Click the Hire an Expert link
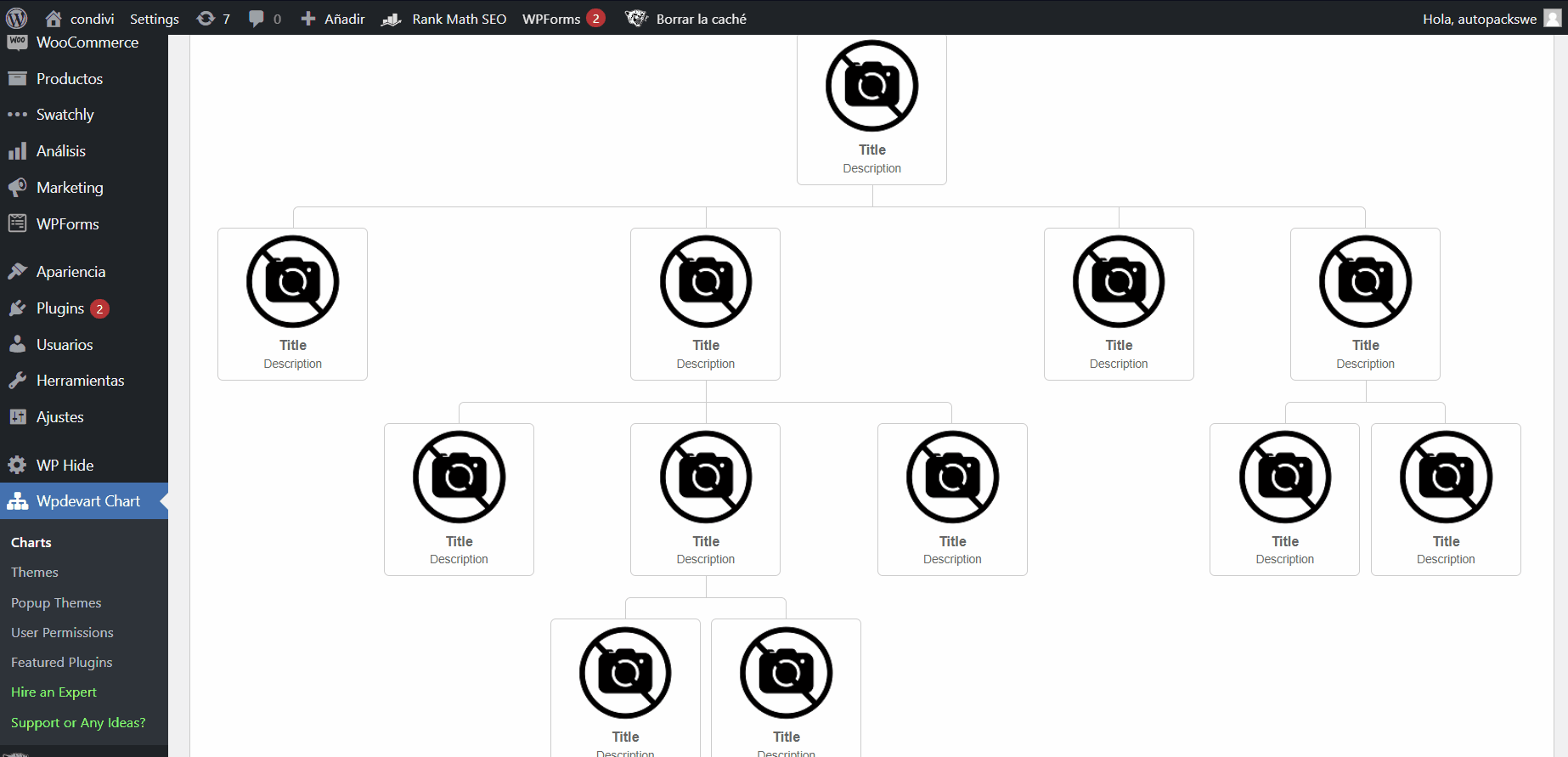Viewport: 1568px width, 757px height. (54, 692)
